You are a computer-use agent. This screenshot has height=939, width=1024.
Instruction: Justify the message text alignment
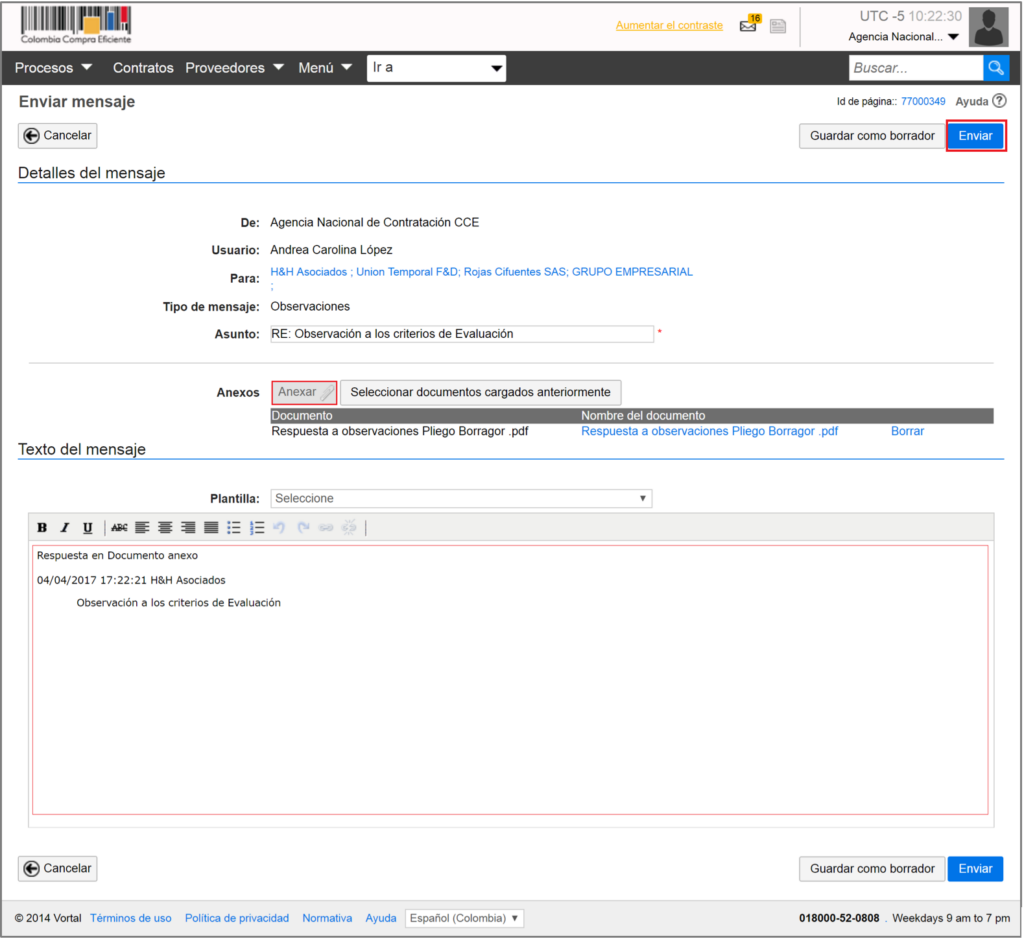point(211,527)
